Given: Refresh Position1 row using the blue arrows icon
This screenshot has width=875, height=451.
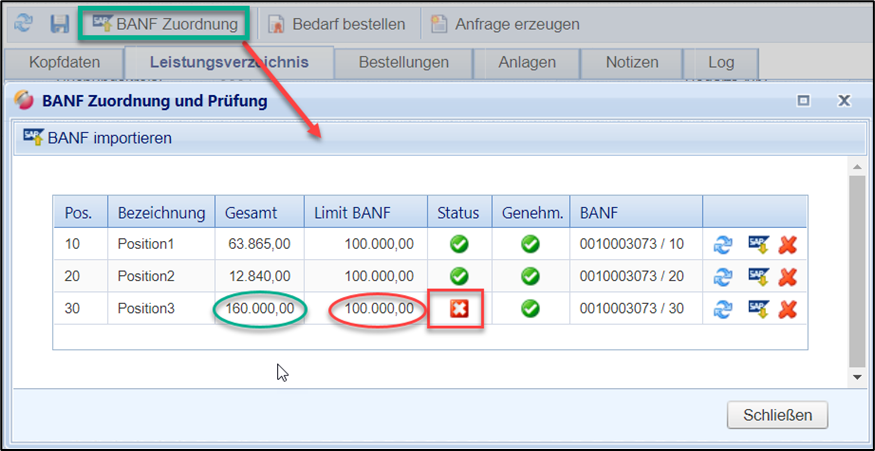Looking at the screenshot, I should pyautogui.click(x=723, y=244).
